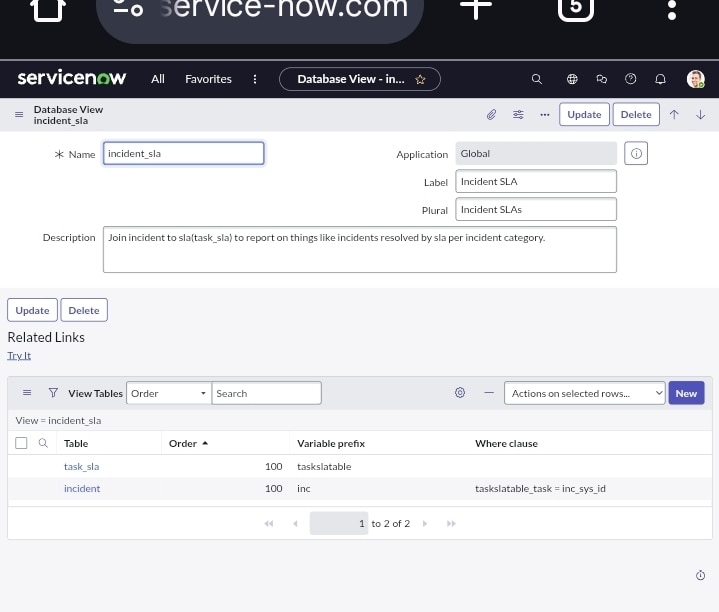This screenshot has width=719, height=612.
Task: Open the help question mark icon
Action: [x=631, y=79]
